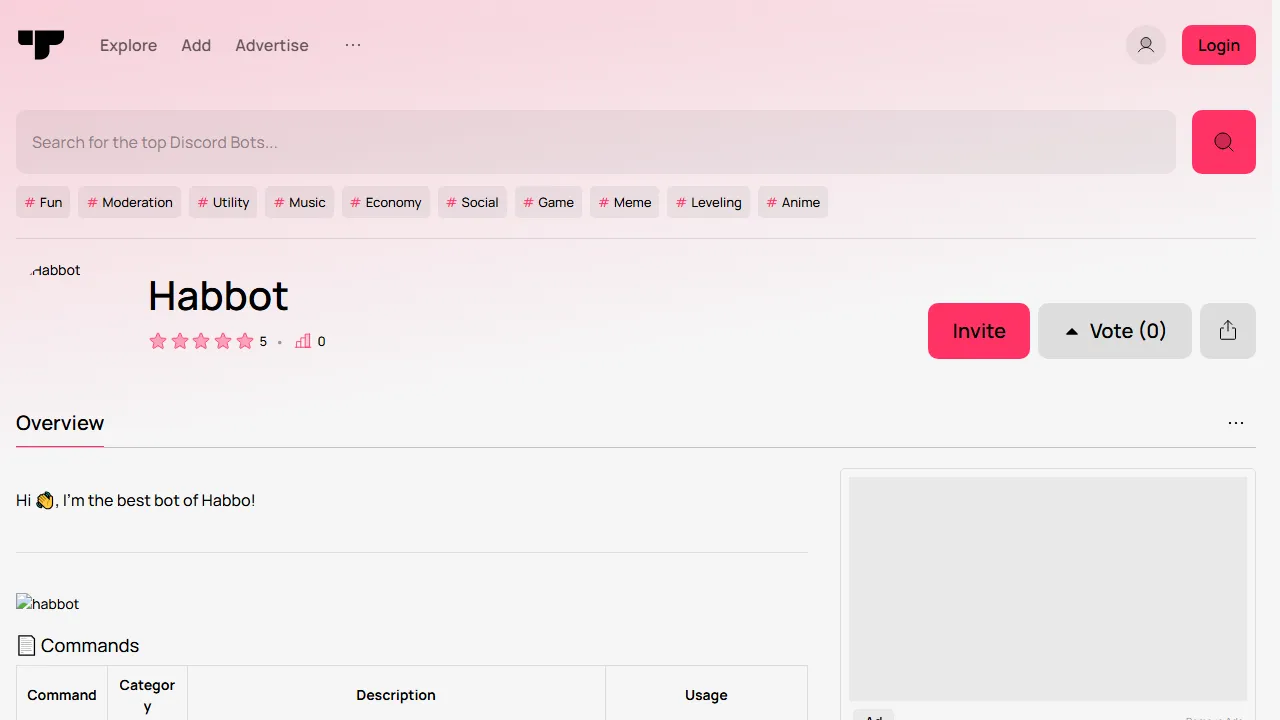Click the broken Habbot avatar image
Viewport: 1280px width, 720px height.
tap(54, 270)
